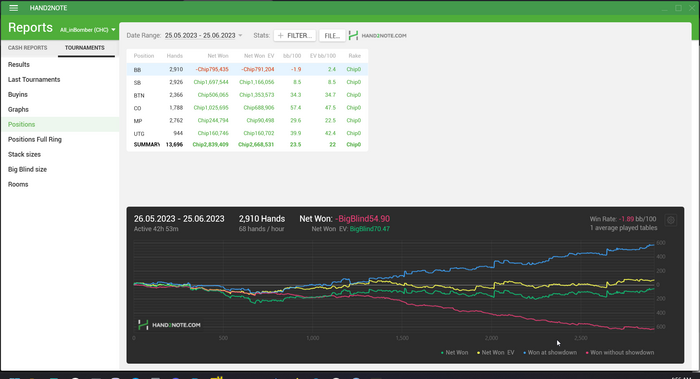The width and height of the screenshot is (700, 379).
Task: Select the SUMMARY row in table
Action: 247,145
